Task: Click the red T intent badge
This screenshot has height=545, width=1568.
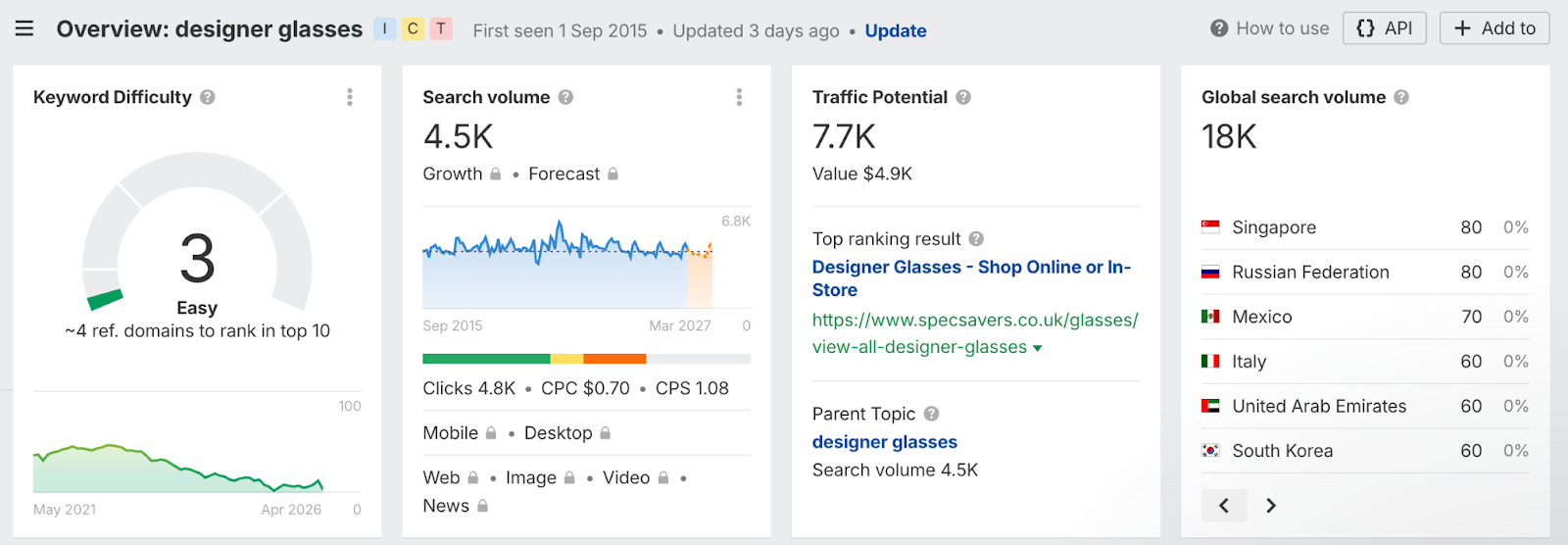Action: (x=441, y=28)
